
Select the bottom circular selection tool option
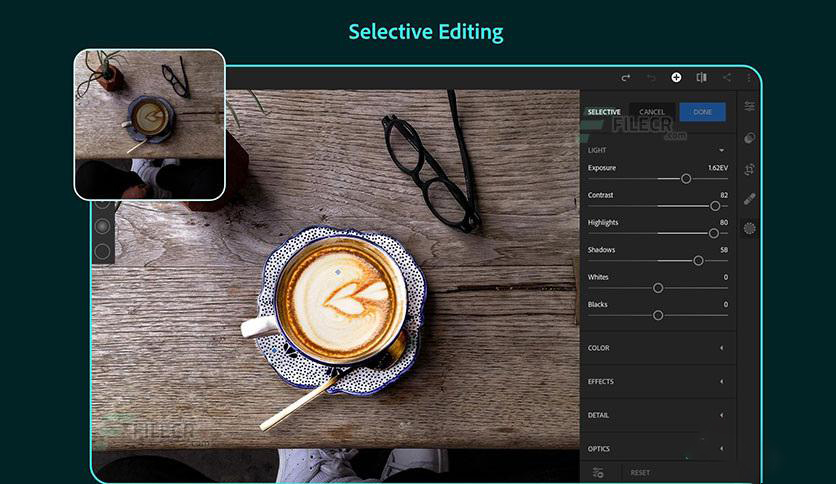[102, 250]
